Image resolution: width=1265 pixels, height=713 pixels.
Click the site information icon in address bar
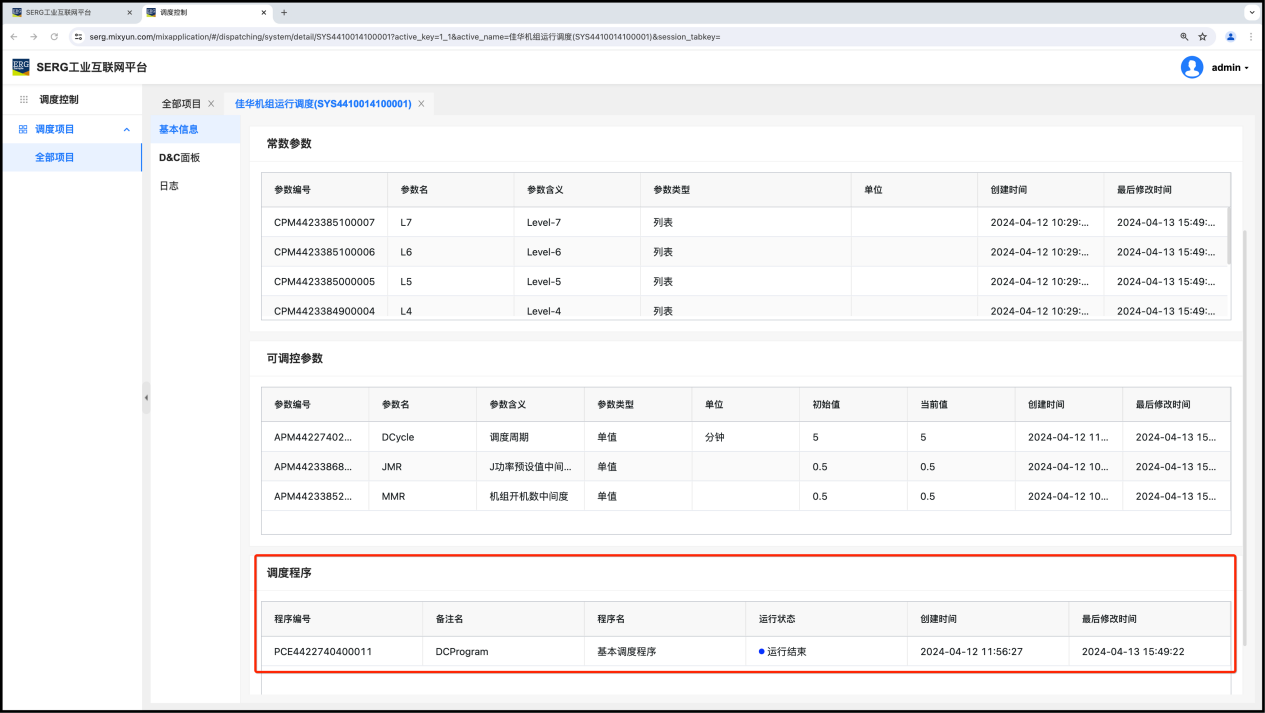click(x=78, y=37)
